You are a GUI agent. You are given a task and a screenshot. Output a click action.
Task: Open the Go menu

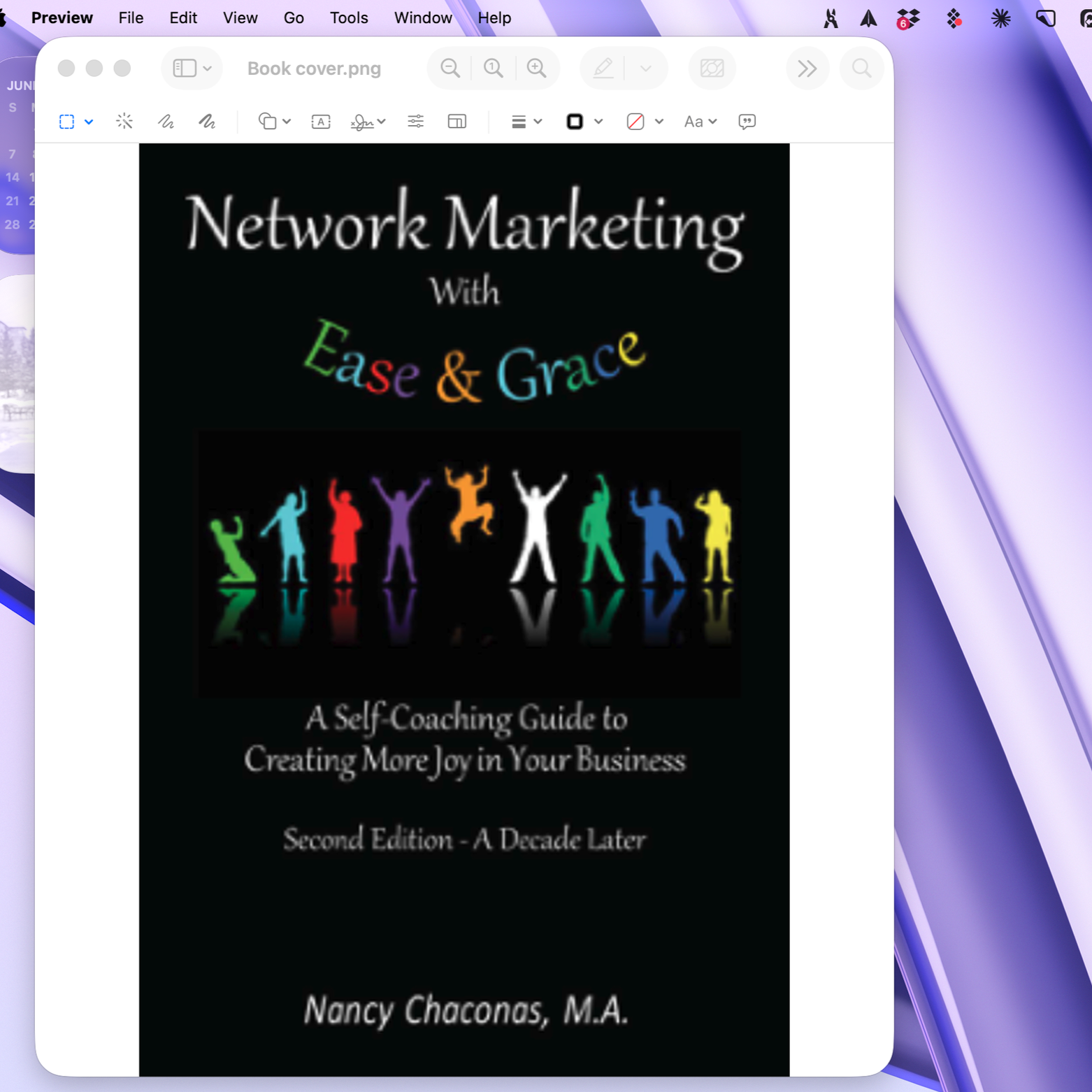pyautogui.click(x=294, y=18)
